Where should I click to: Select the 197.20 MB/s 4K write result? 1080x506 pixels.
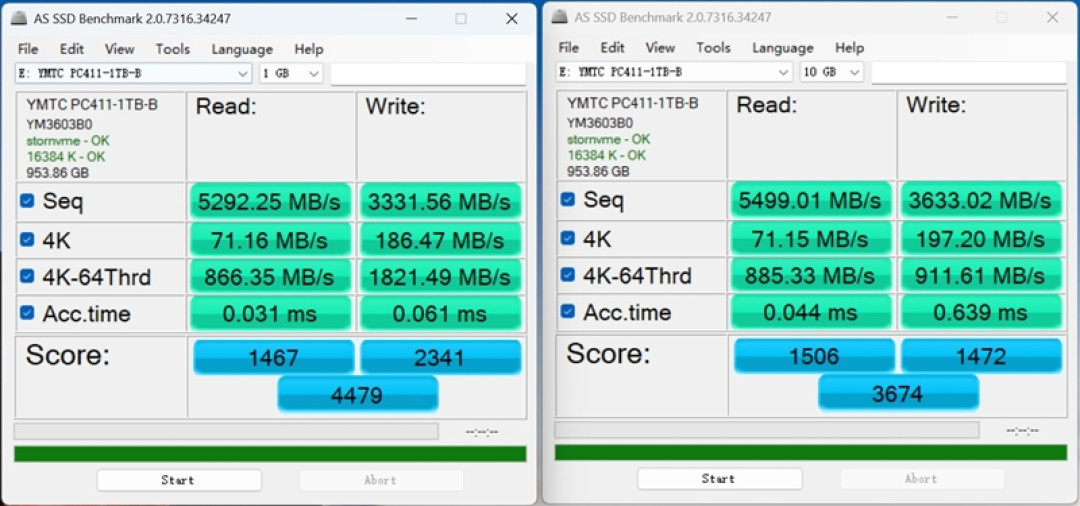[980, 239]
